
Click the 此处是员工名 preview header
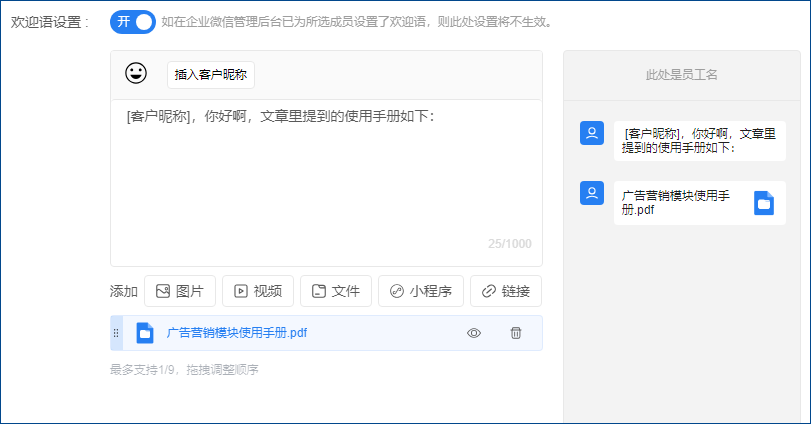point(682,75)
